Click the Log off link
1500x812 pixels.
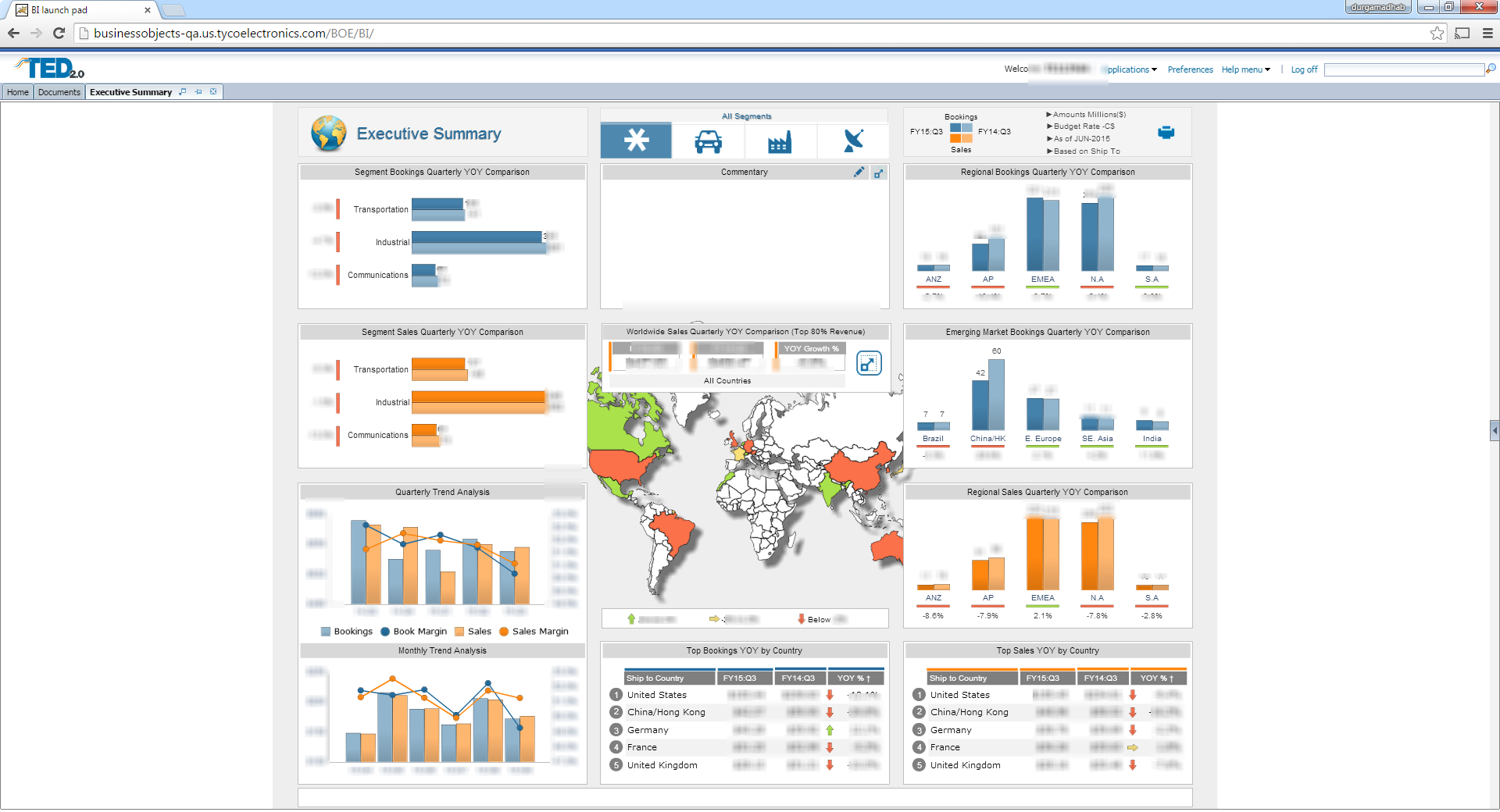(1304, 69)
